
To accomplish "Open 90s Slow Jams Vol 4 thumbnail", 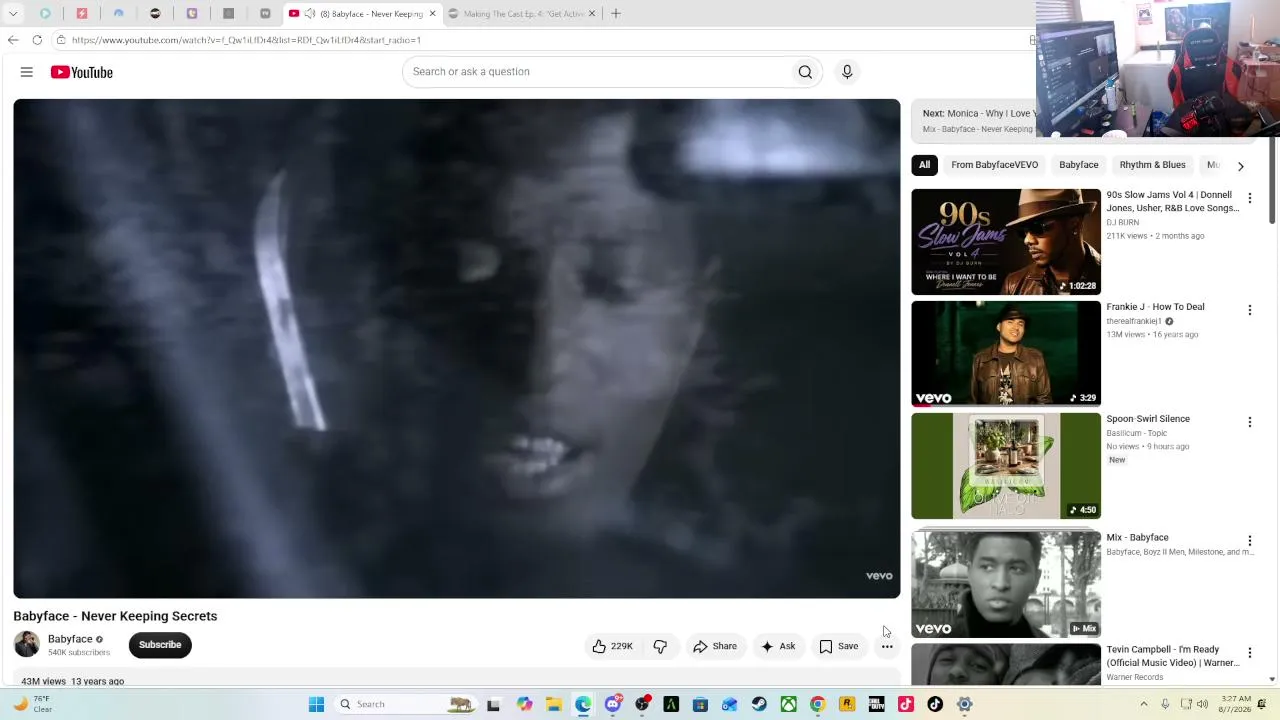I will point(1006,242).
